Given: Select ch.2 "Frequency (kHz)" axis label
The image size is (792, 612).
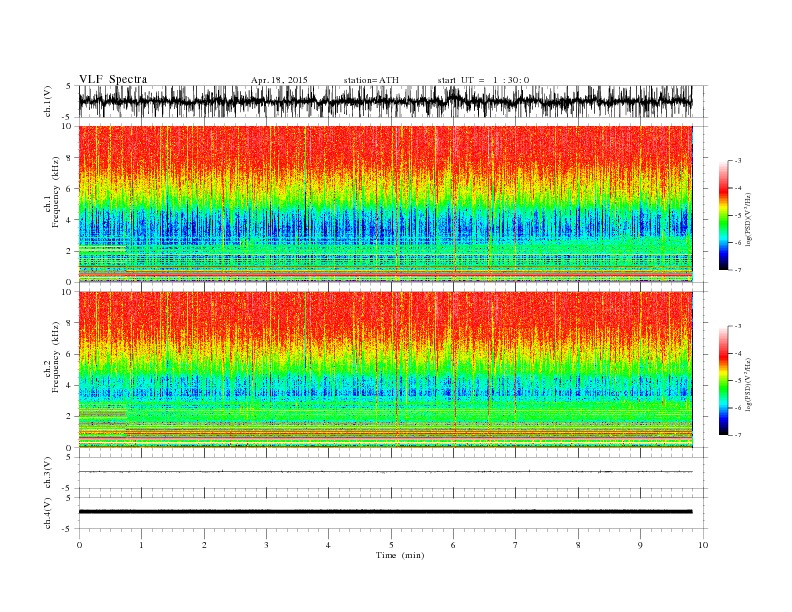Looking at the screenshot, I should pos(56,356).
